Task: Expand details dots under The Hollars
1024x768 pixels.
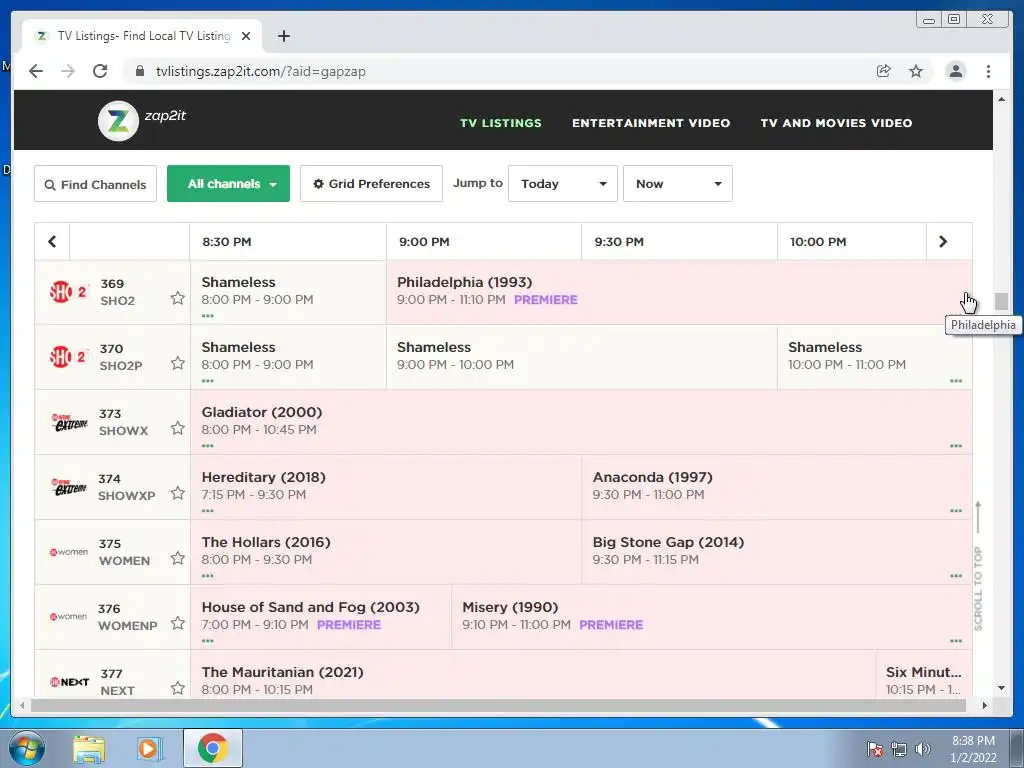Action: 208,576
